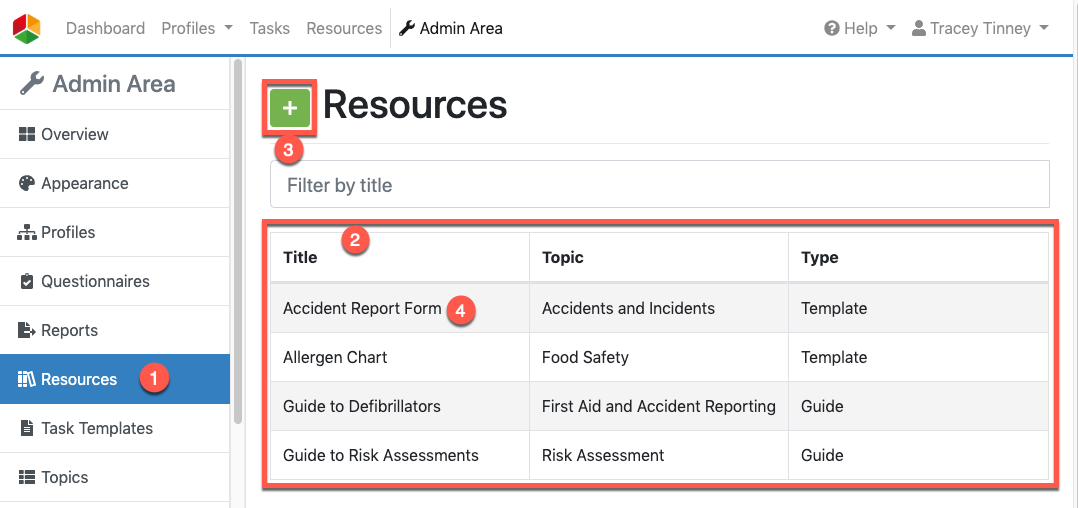Image resolution: width=1078 pixels, height=508 pixels.
Task: Open Reports in the admin sidebar
Action: (115, 330)
